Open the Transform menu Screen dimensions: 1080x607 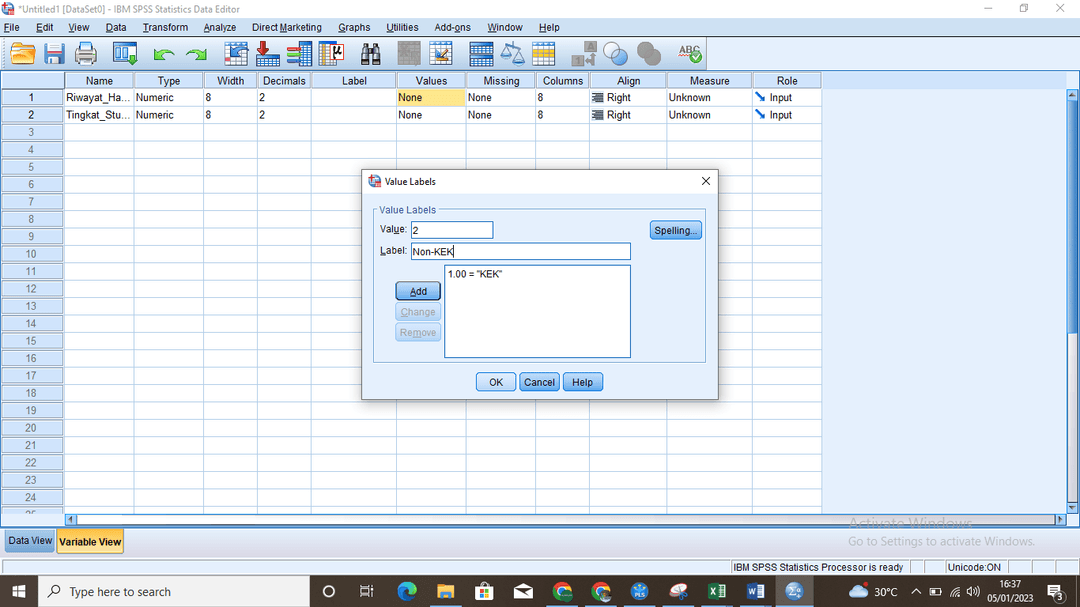pos(165,28)
